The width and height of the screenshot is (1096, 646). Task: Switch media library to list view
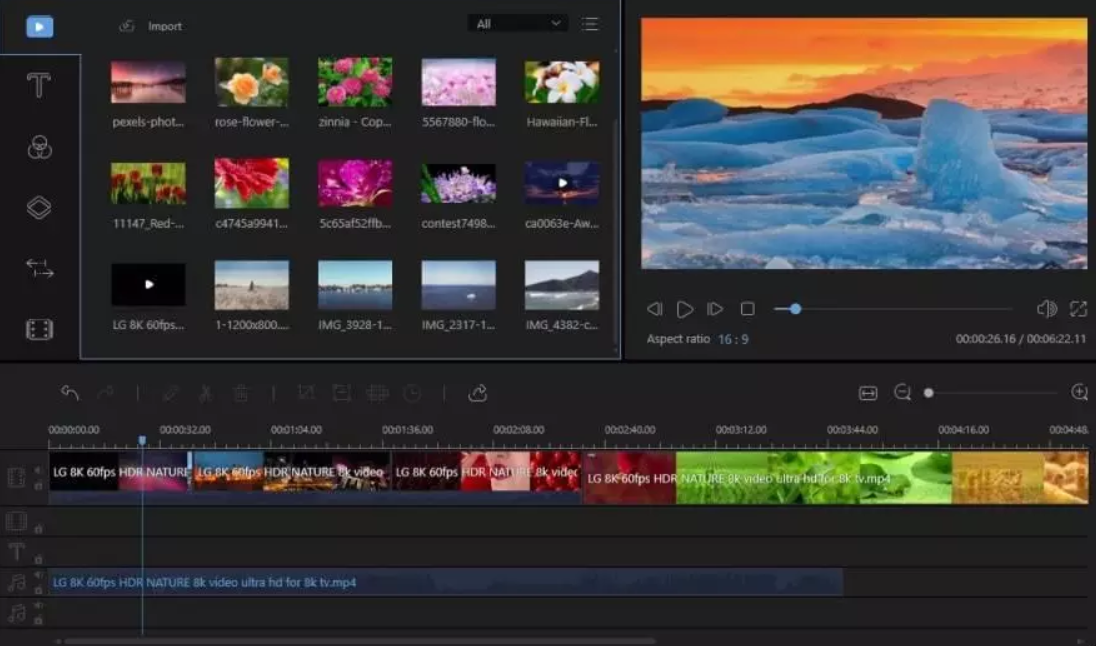(591, 24)
